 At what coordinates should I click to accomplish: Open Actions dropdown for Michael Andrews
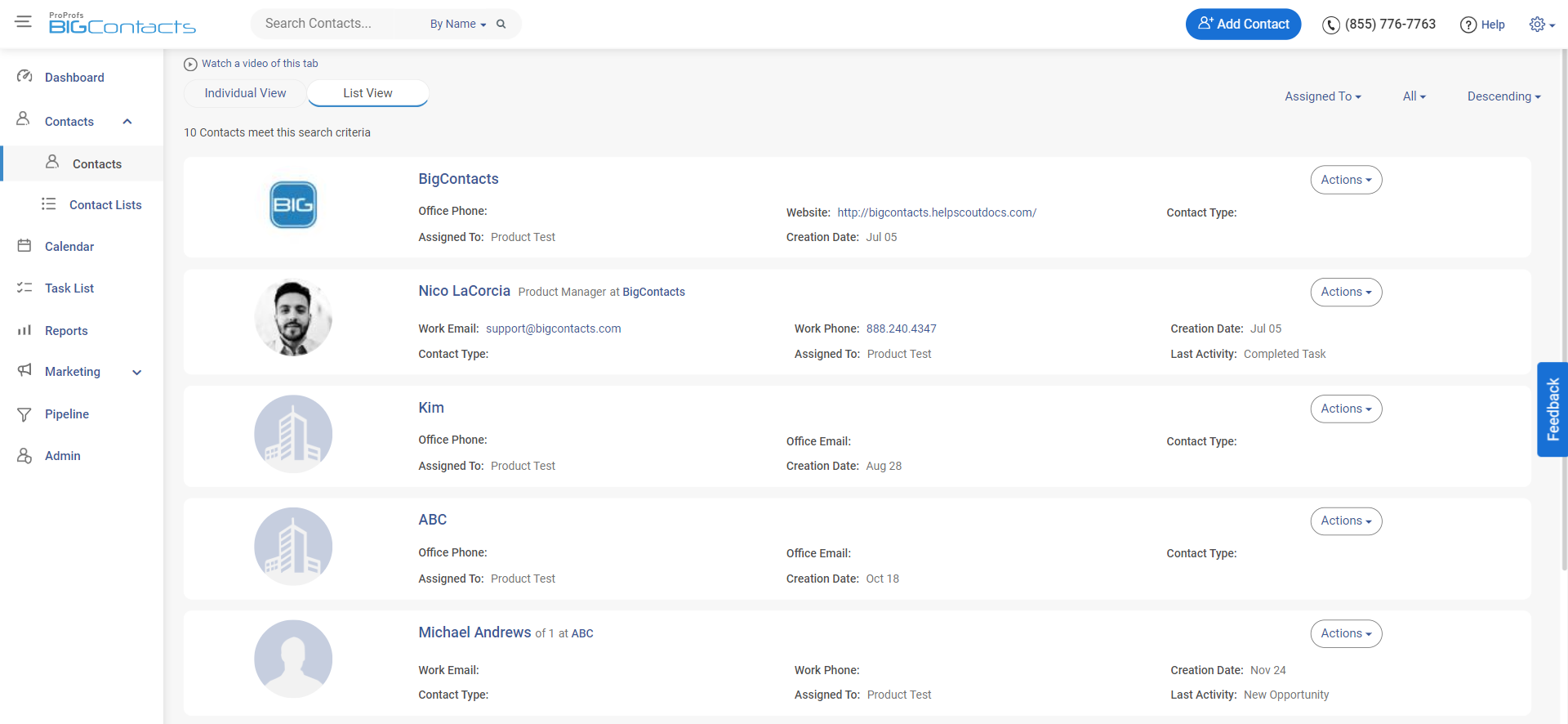click(x=1346, y=633)
